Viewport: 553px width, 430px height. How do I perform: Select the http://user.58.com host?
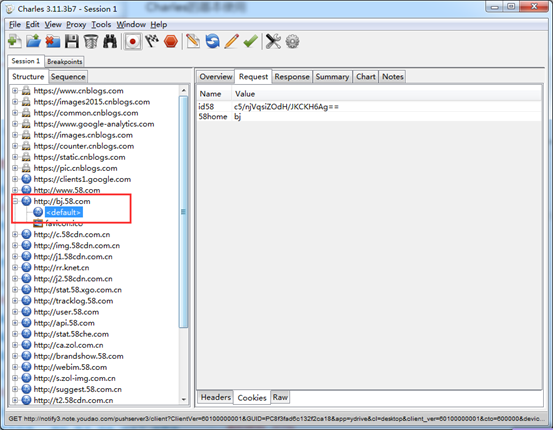(66, 312)
